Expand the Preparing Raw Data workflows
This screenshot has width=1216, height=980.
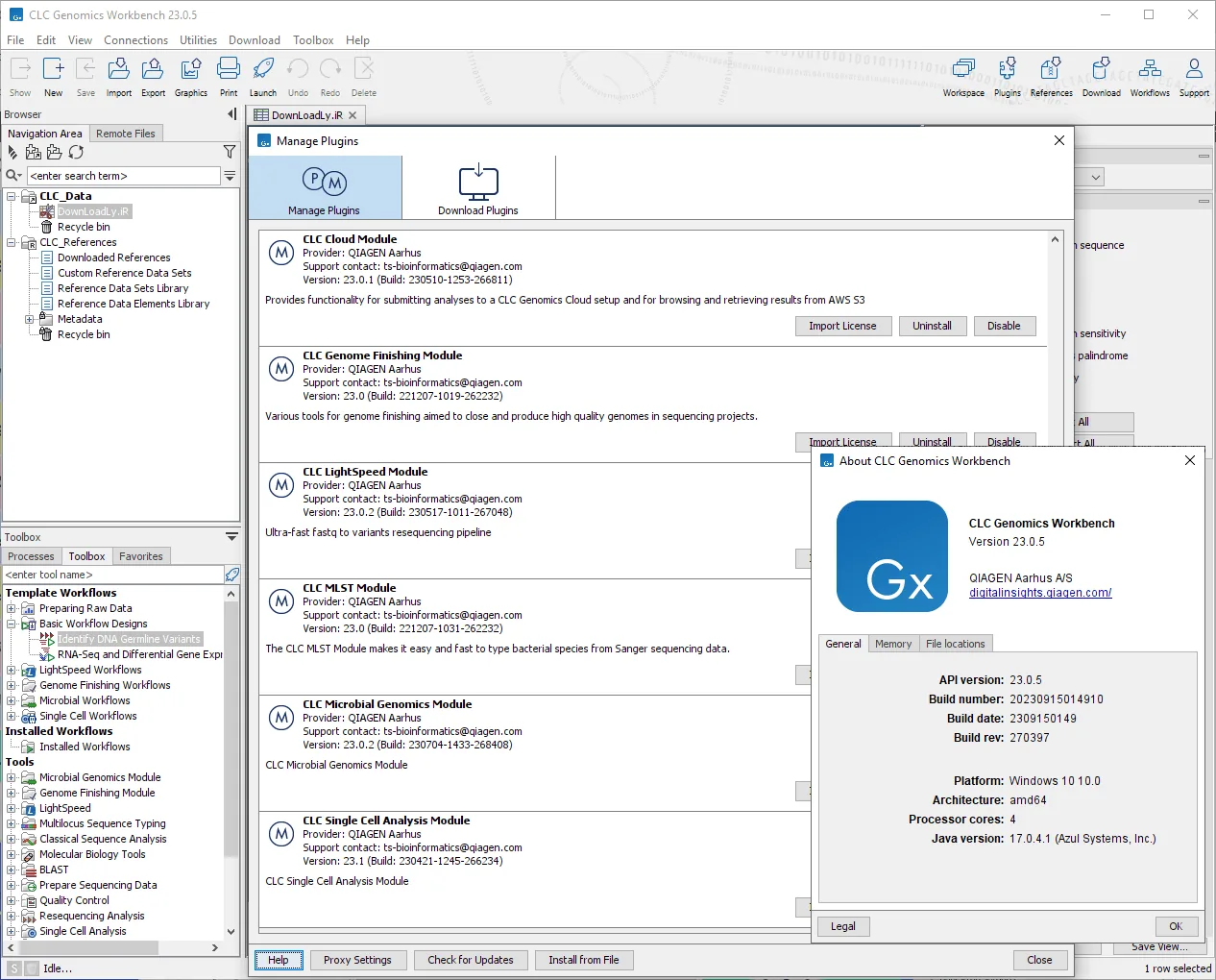[x=12, y=608]
